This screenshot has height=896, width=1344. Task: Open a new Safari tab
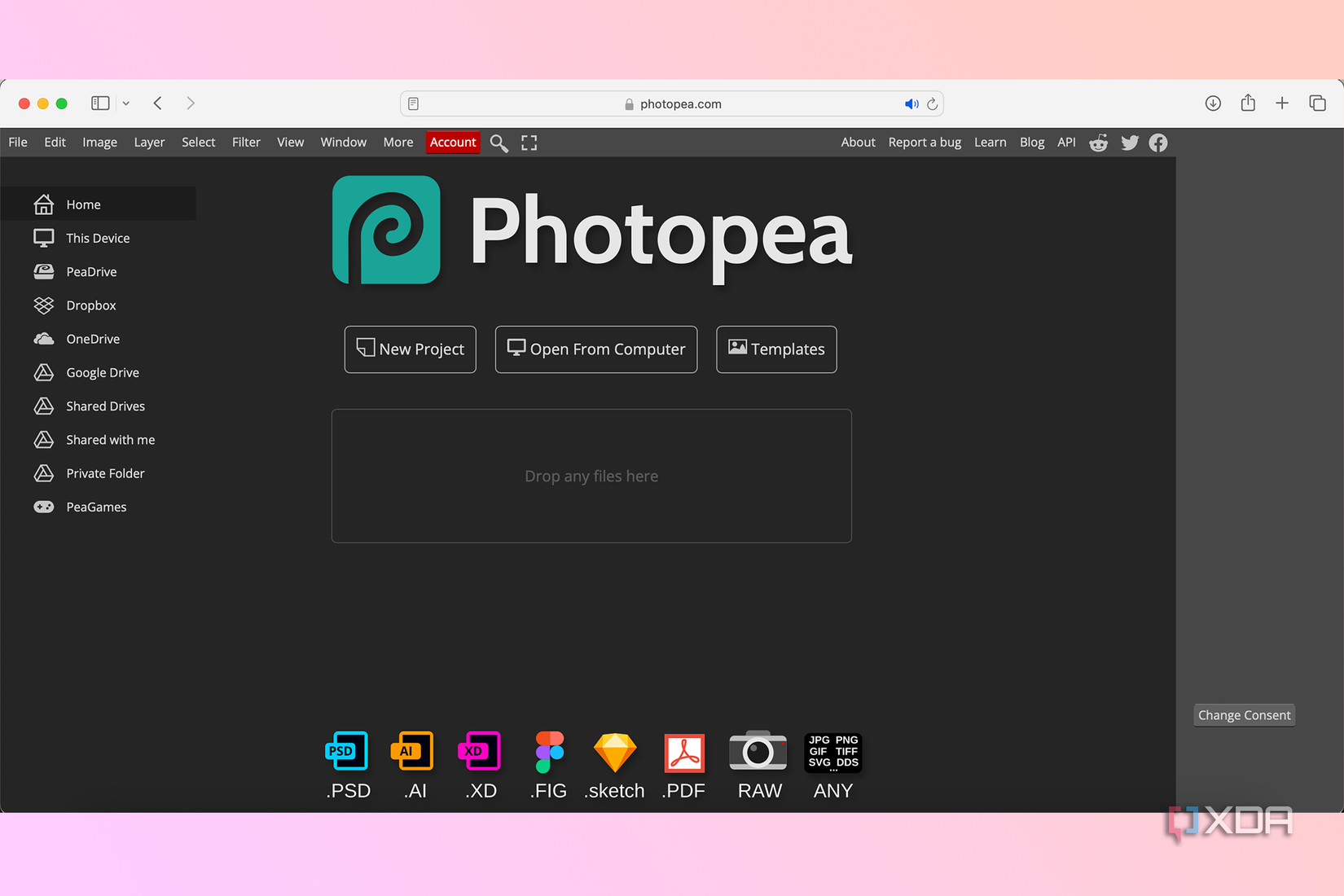coord(1282,103)
